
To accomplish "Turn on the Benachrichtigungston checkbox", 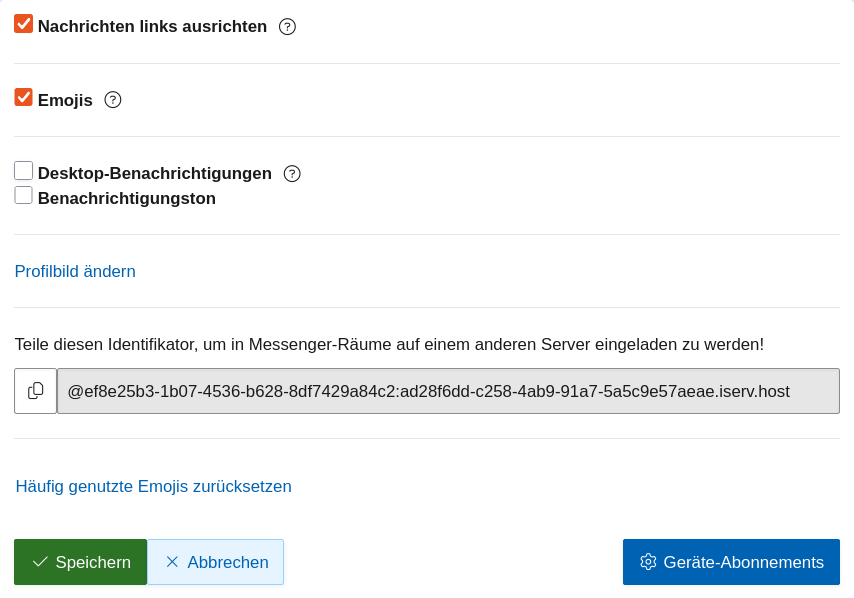I will (24, 196).
